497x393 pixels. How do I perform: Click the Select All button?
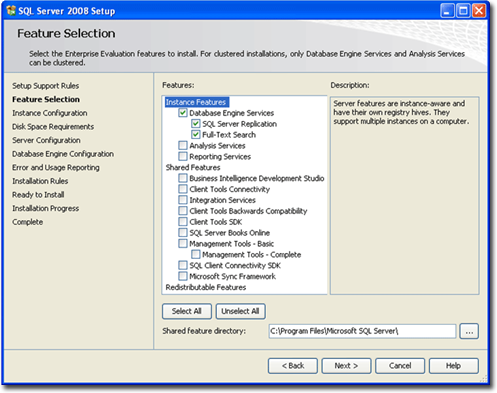[187, 311]
